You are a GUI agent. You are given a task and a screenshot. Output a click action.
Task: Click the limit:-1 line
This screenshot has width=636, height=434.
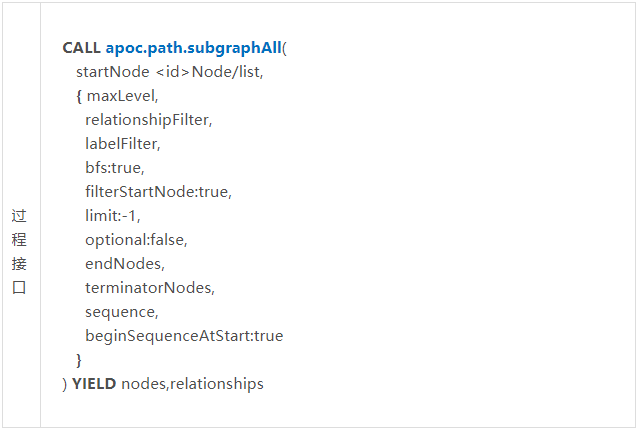click(x=113, y=216)
